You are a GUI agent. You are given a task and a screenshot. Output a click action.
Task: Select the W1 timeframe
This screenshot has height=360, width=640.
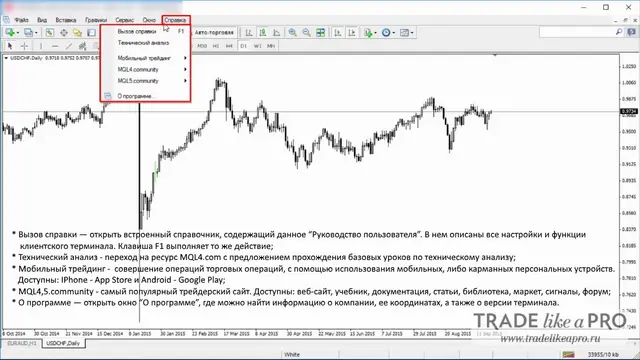point(257,46)
